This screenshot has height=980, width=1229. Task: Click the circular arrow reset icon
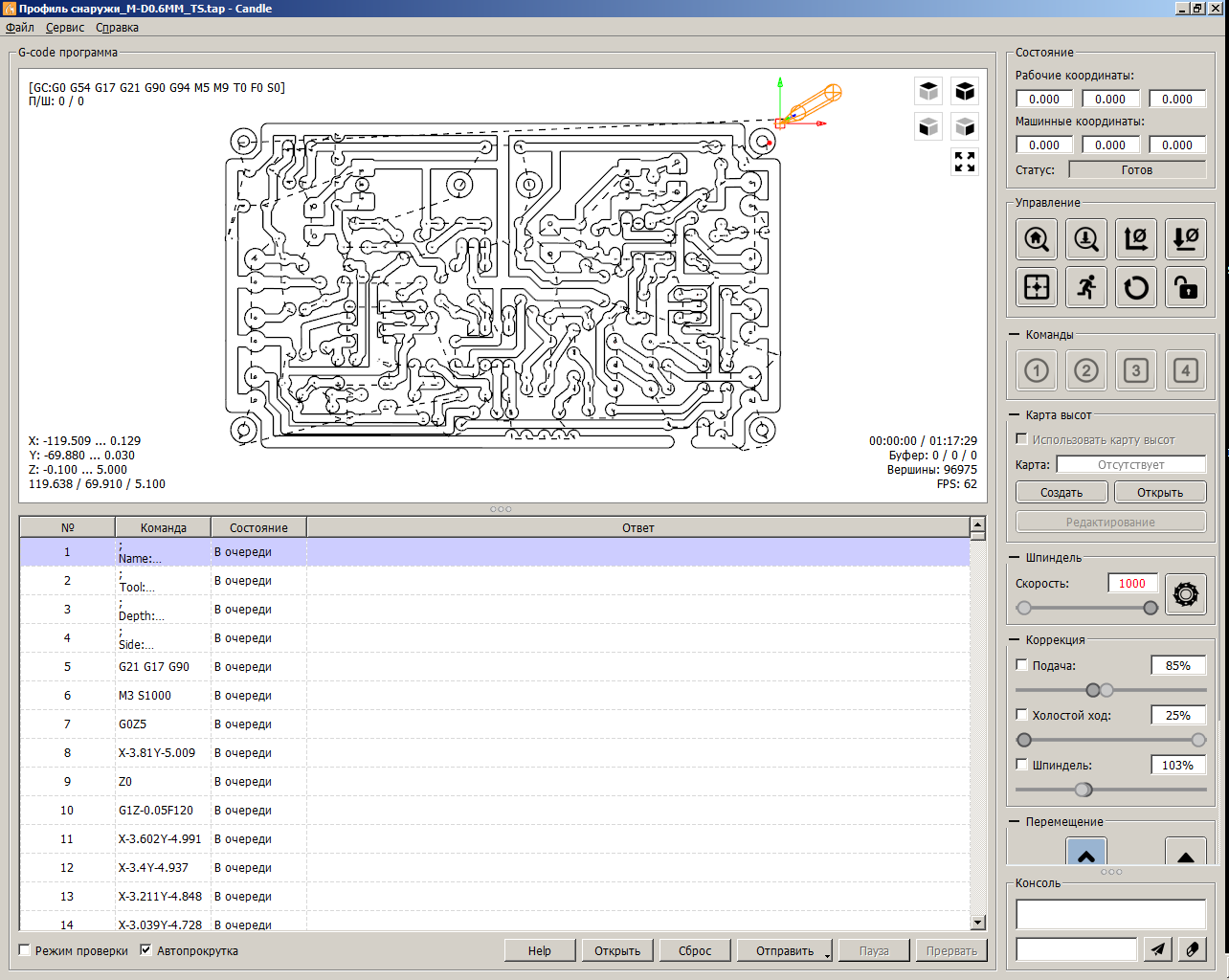(x=1136, y=287)
